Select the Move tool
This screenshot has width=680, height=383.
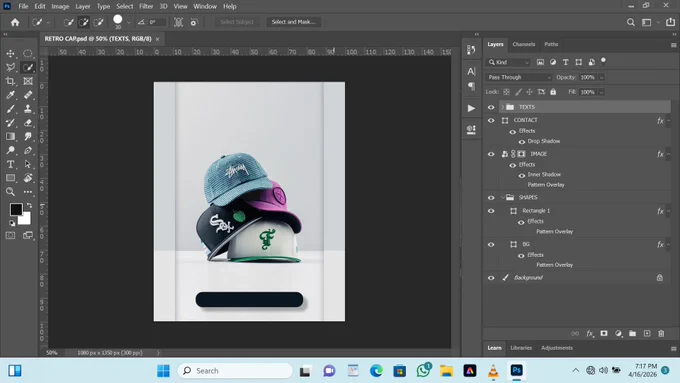point(10,54)
